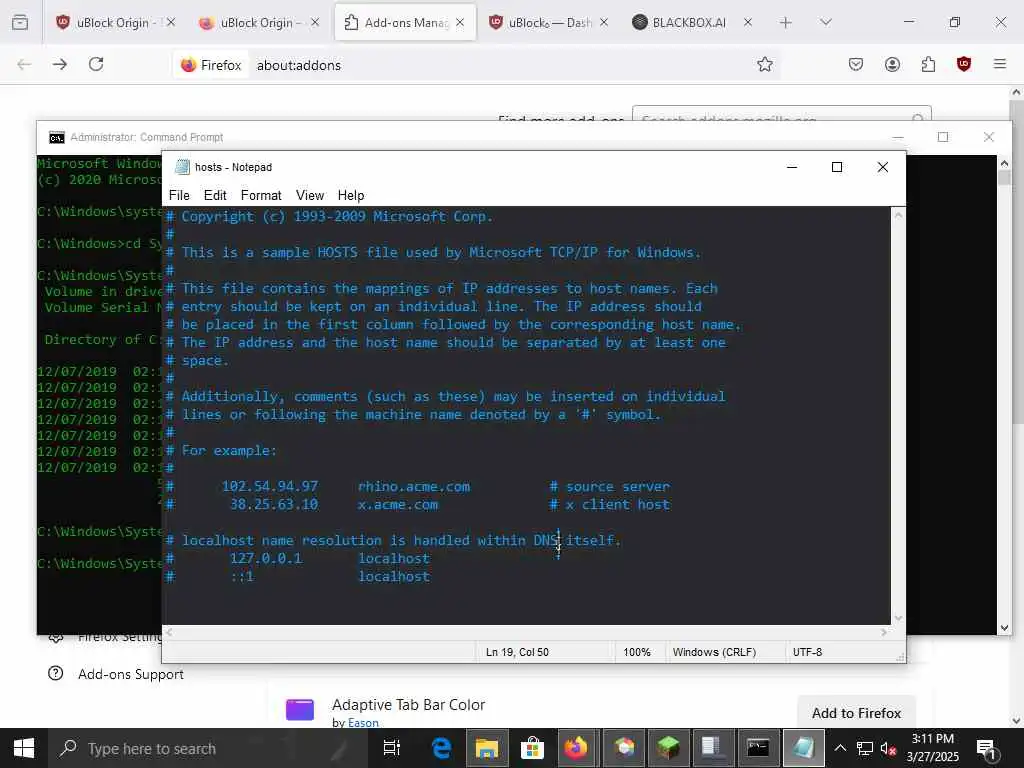
Task: Click the x.acme.com text in Notepad
Action: click(x=398, y=504)
